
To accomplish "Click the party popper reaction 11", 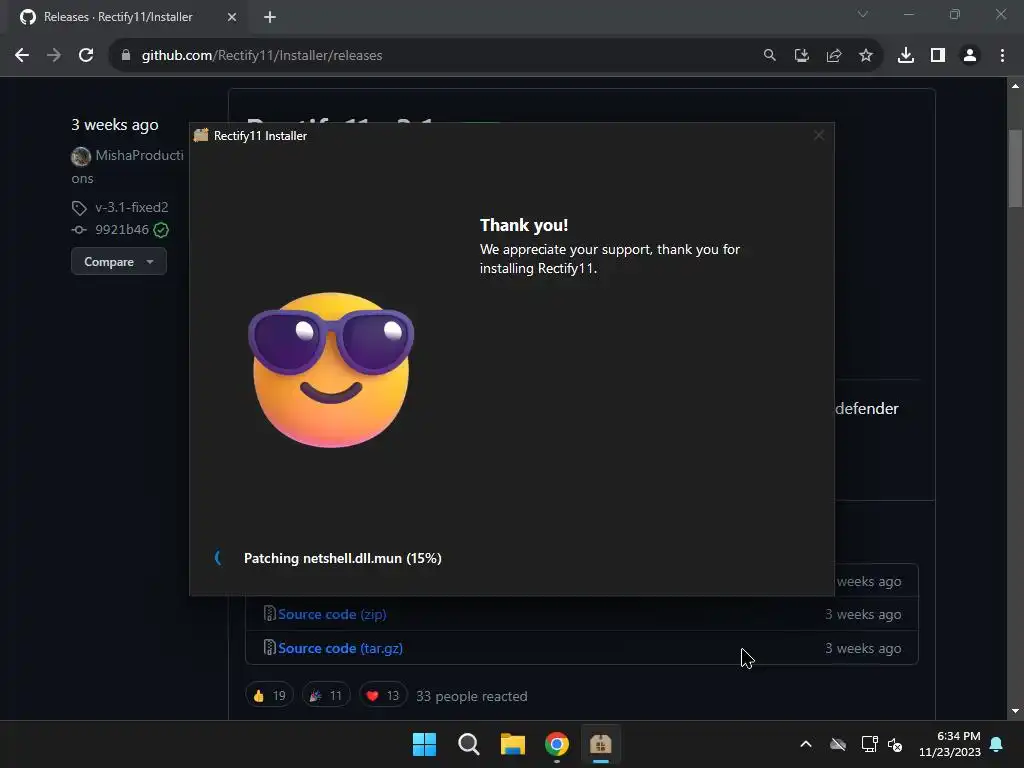I will click(x=326, y=696).
